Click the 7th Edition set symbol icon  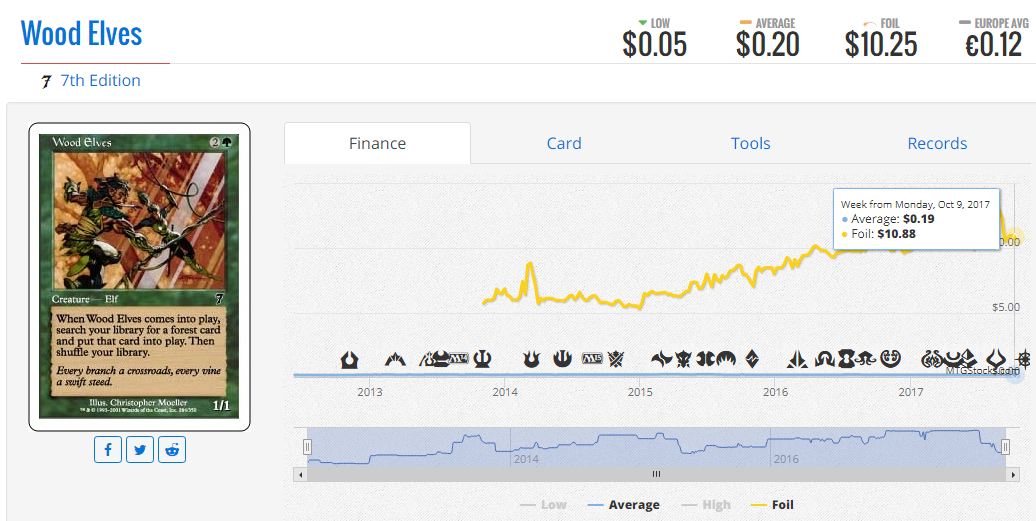[x=46, y=81]
